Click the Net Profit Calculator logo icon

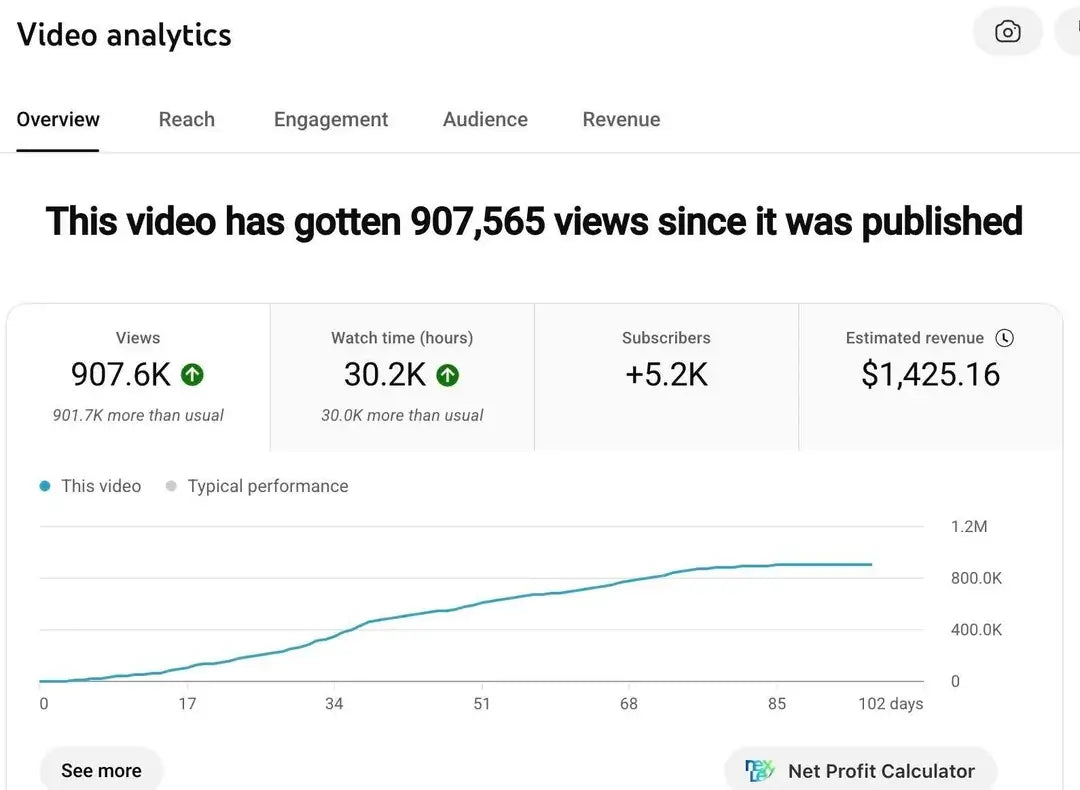coord(760,770)
